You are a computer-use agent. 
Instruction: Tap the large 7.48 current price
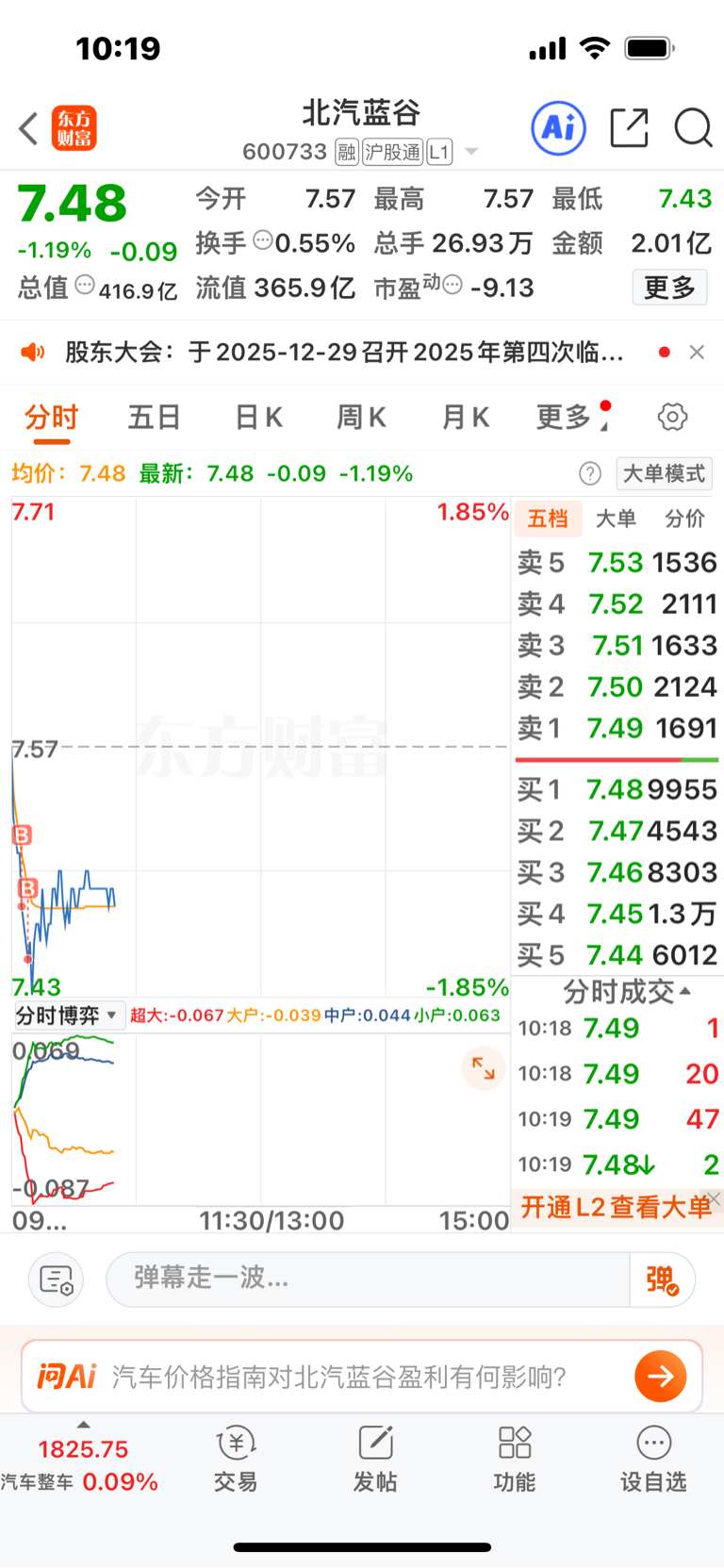point(72,203)
